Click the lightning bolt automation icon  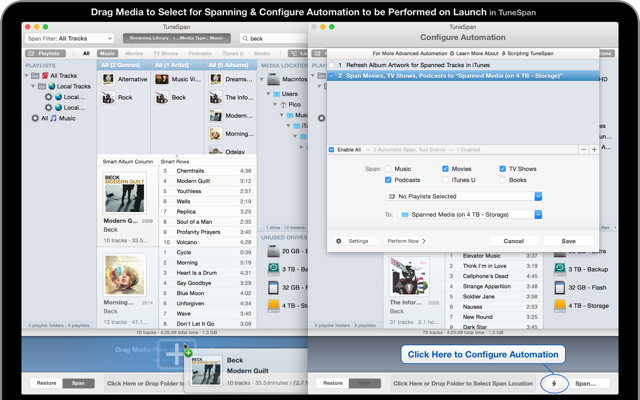click(x=551, y=383)
